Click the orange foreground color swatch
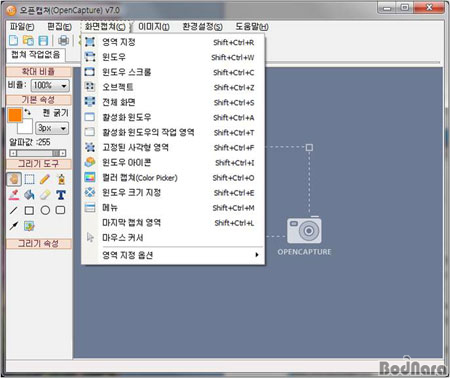 point(15,115)
